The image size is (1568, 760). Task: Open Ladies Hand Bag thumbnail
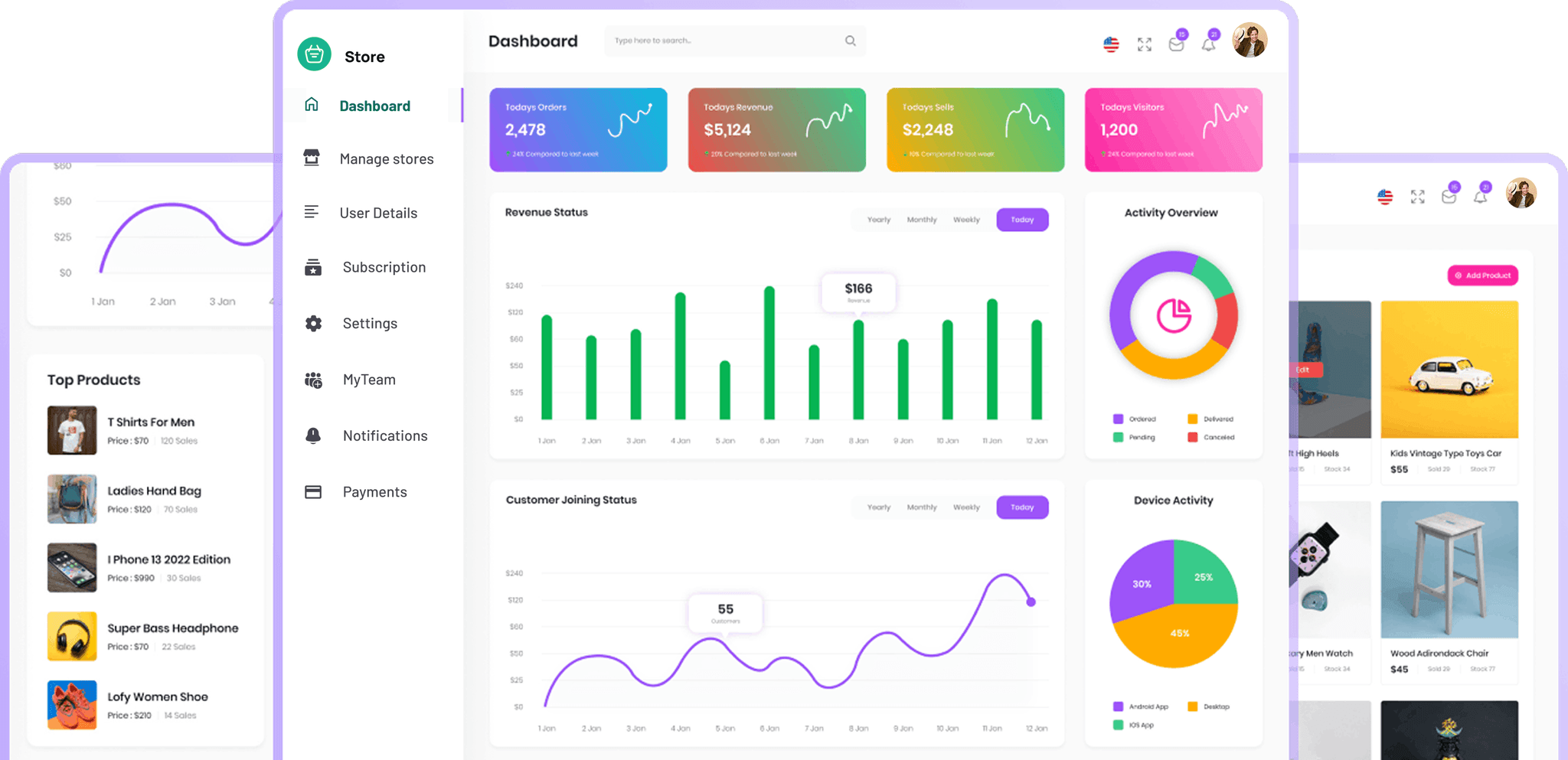coord(72,499)
